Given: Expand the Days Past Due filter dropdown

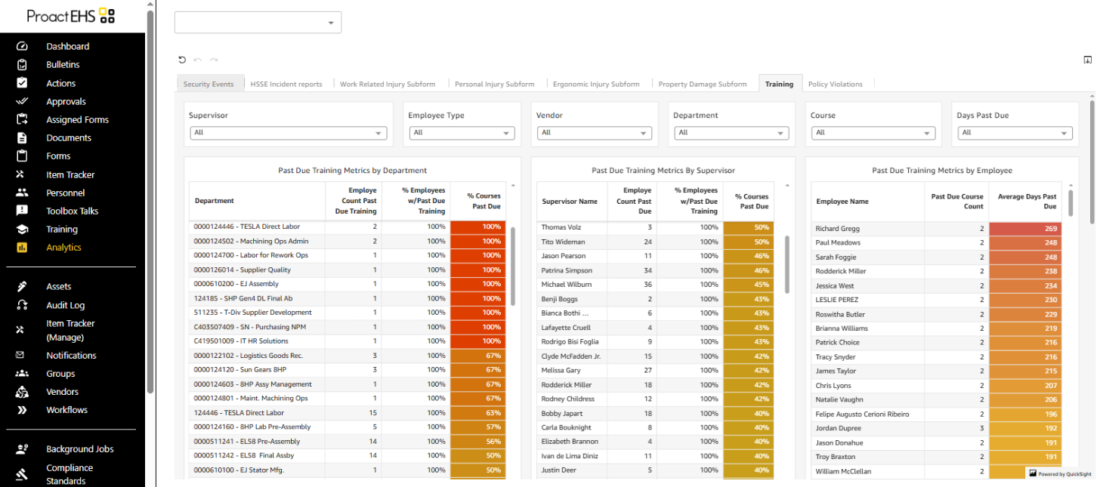Looking at the screenshot, I should coord(1010,133).
